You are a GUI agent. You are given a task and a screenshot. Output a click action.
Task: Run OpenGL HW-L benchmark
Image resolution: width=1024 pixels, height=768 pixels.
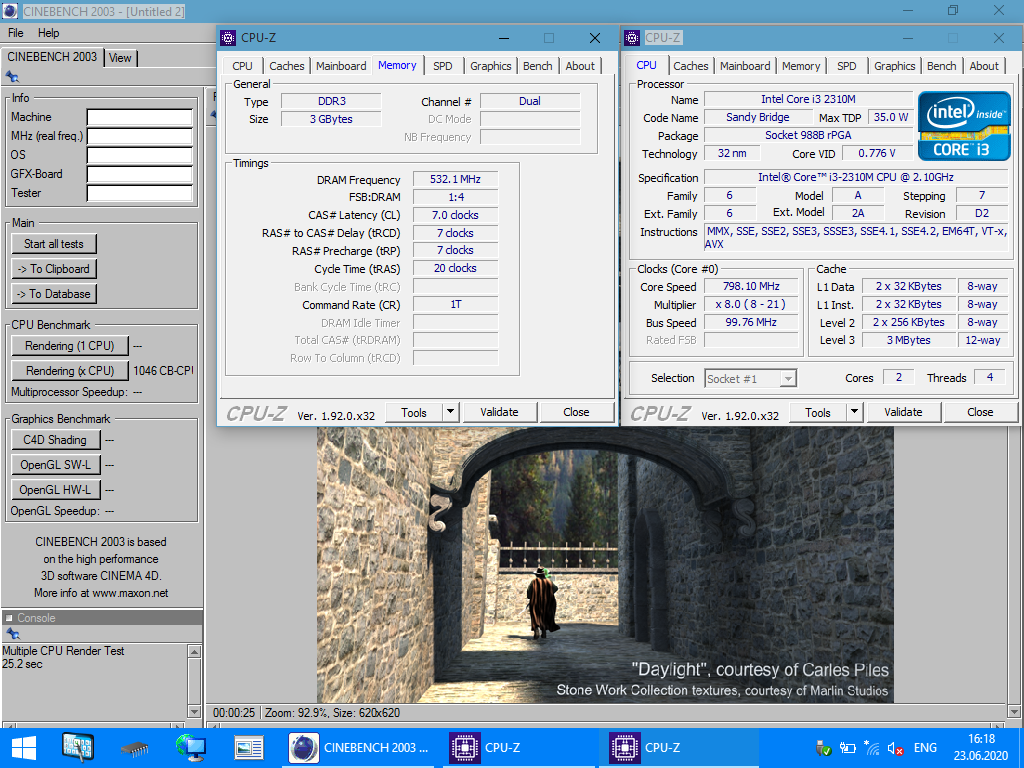pos(56,490)
